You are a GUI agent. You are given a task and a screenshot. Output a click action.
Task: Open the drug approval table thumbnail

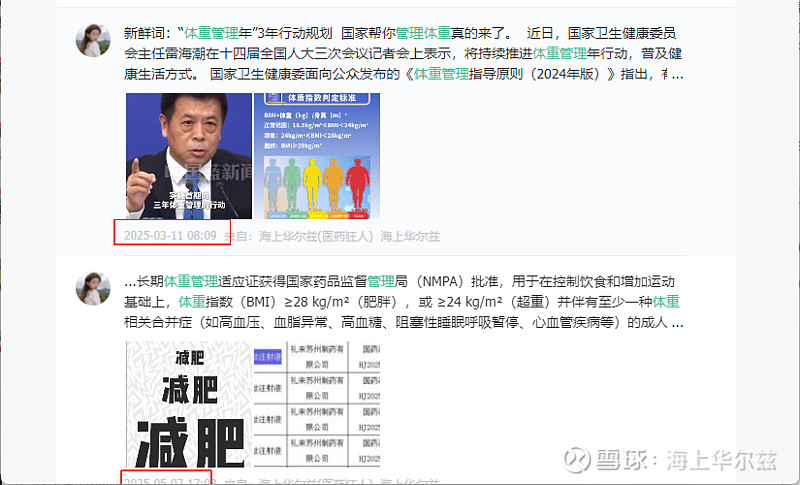[317, 404]
